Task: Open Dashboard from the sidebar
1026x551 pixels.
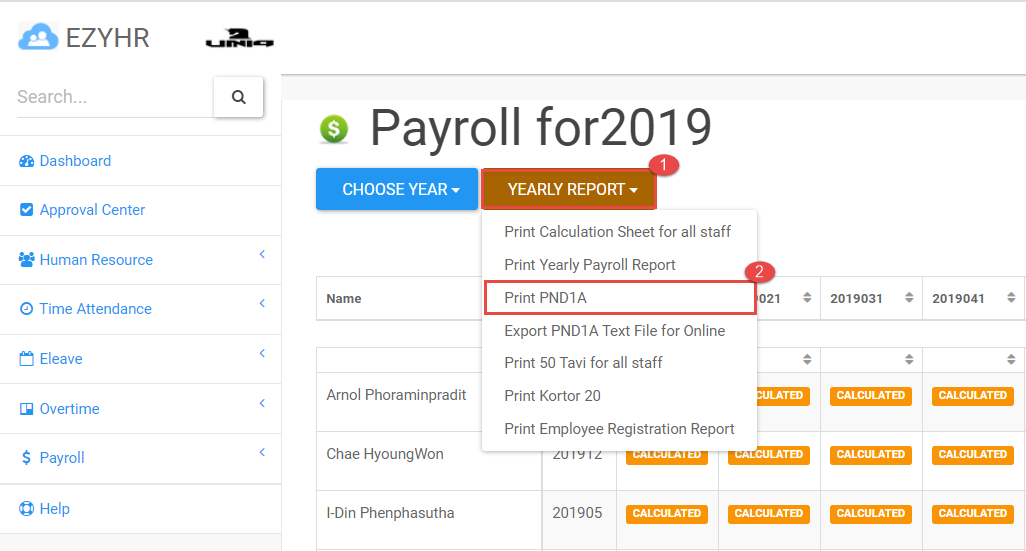Action: click(x=75, y=161)
